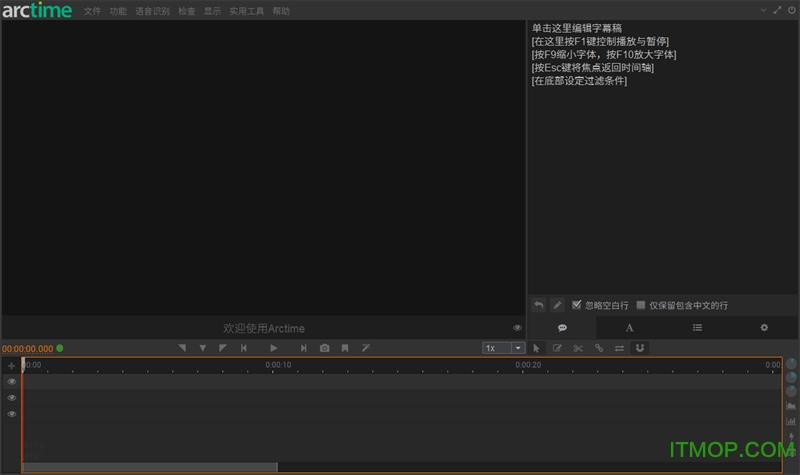Viewport: 800px width, 475px height.
Task: Click the green status dot beside timecode
Action: (60, 348)
